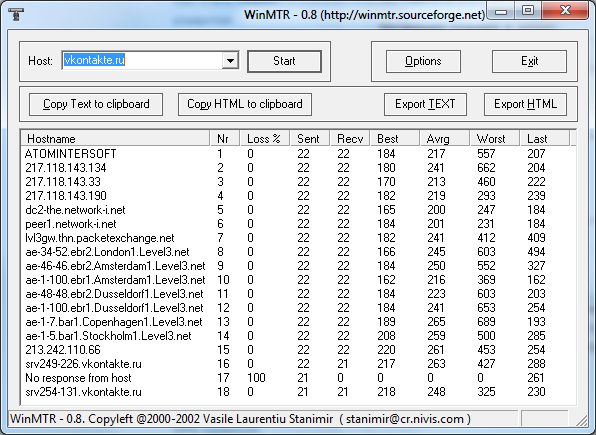Click the Avrg column header
596x435 pixels.
[444, 139]
